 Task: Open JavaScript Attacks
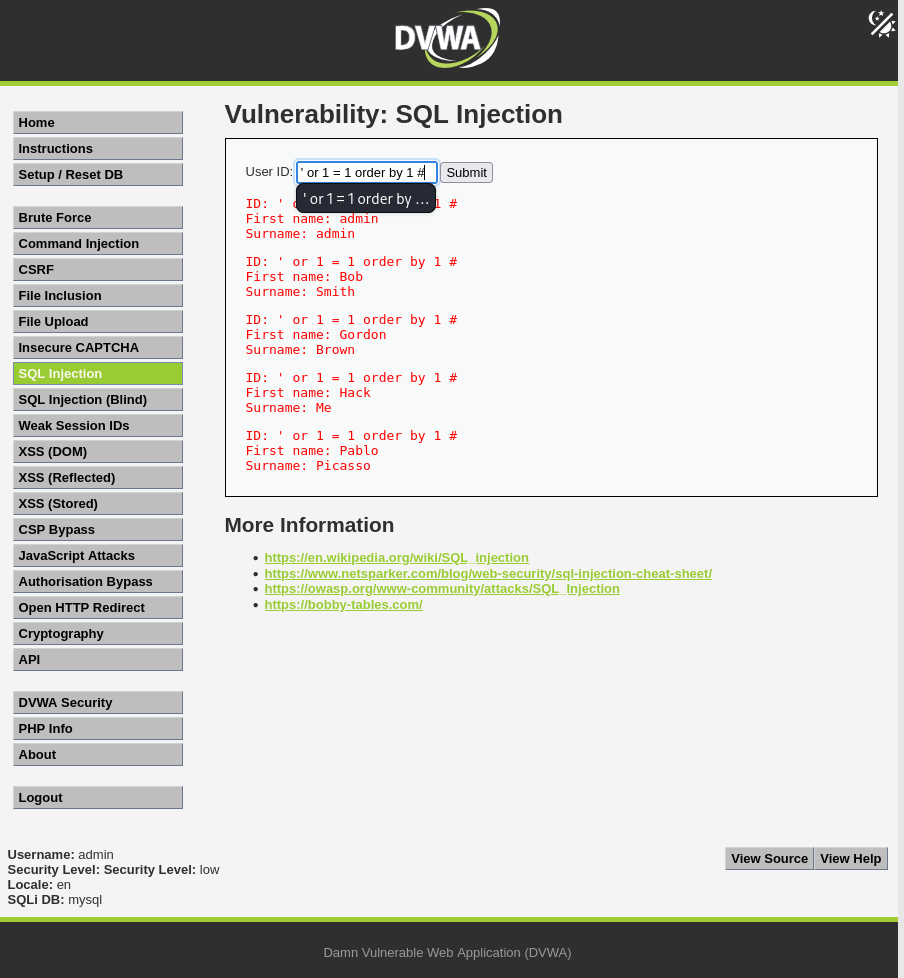coord(98,556)
